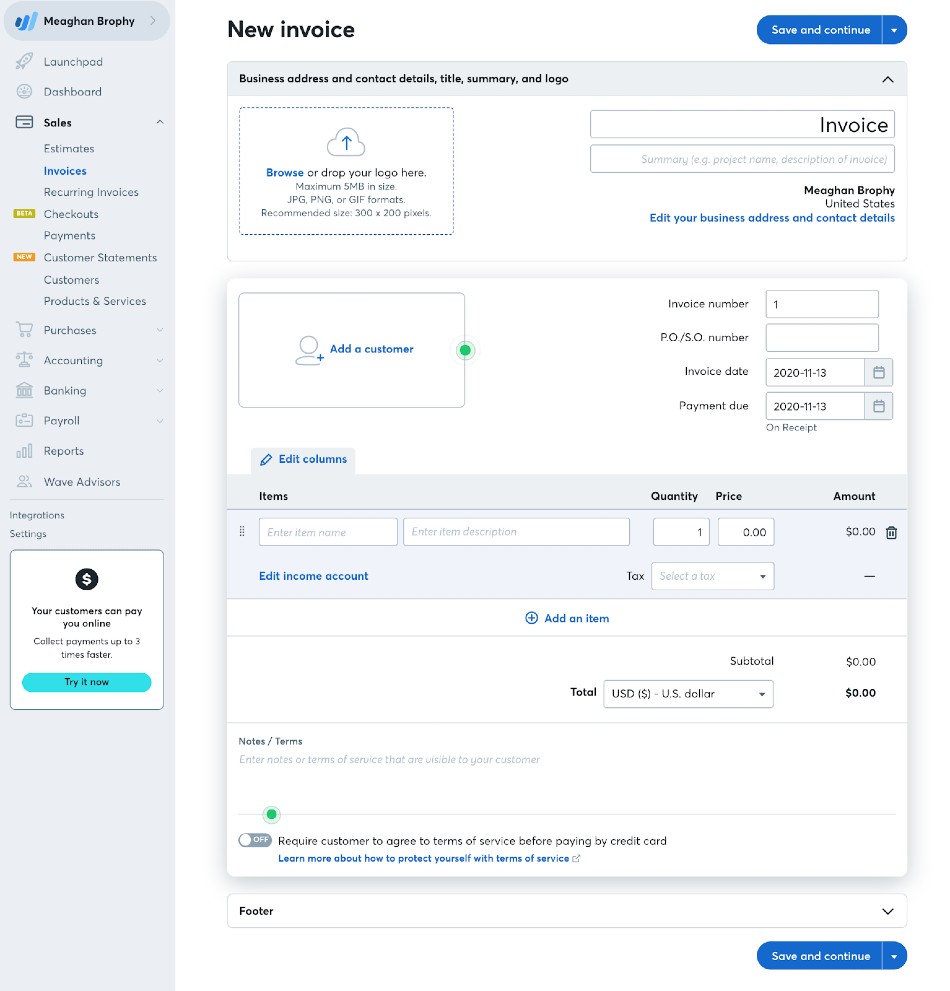Click the P.O./S.O. number field

pos(822,337)
